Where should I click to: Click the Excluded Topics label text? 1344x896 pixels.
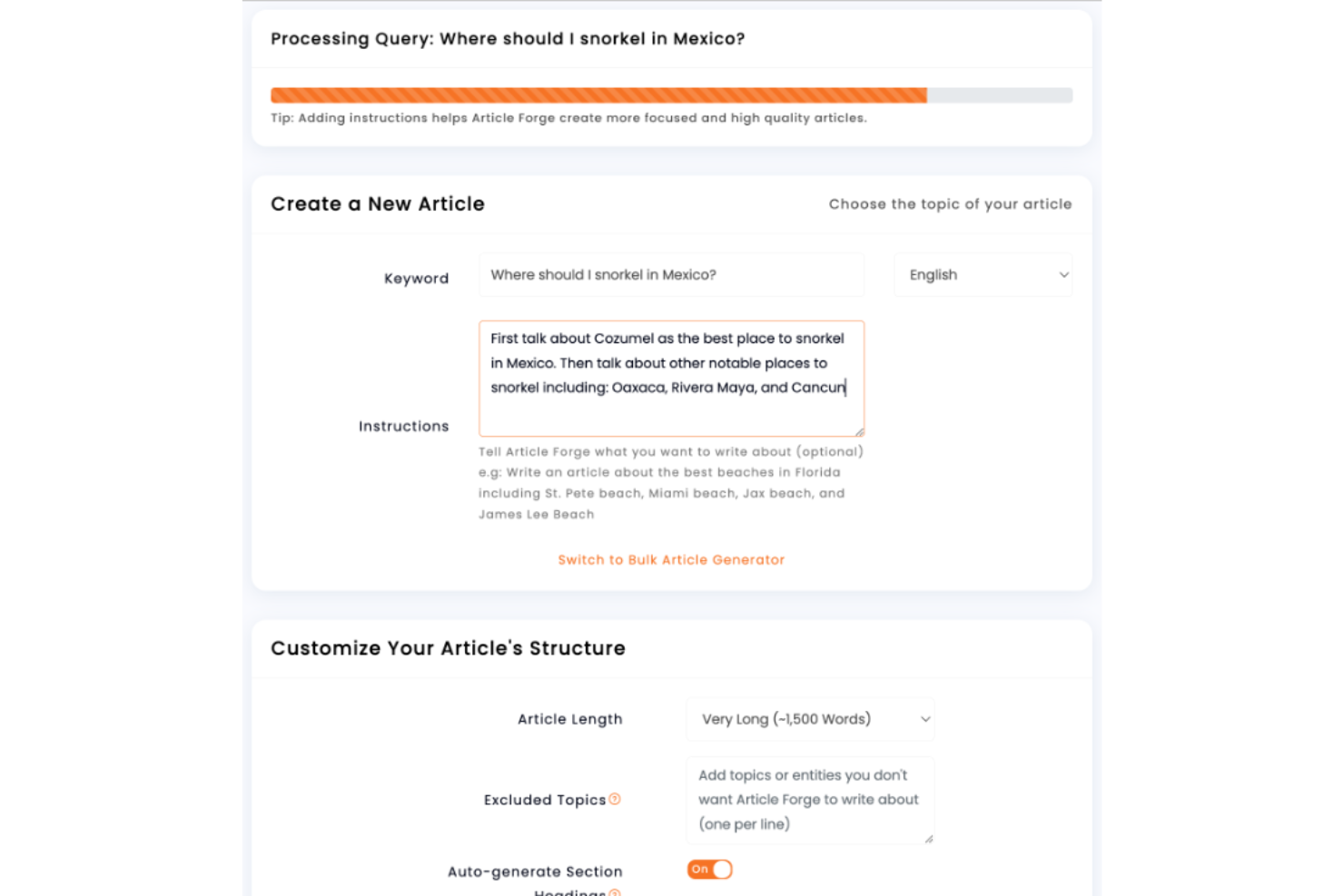pos(544,800)
